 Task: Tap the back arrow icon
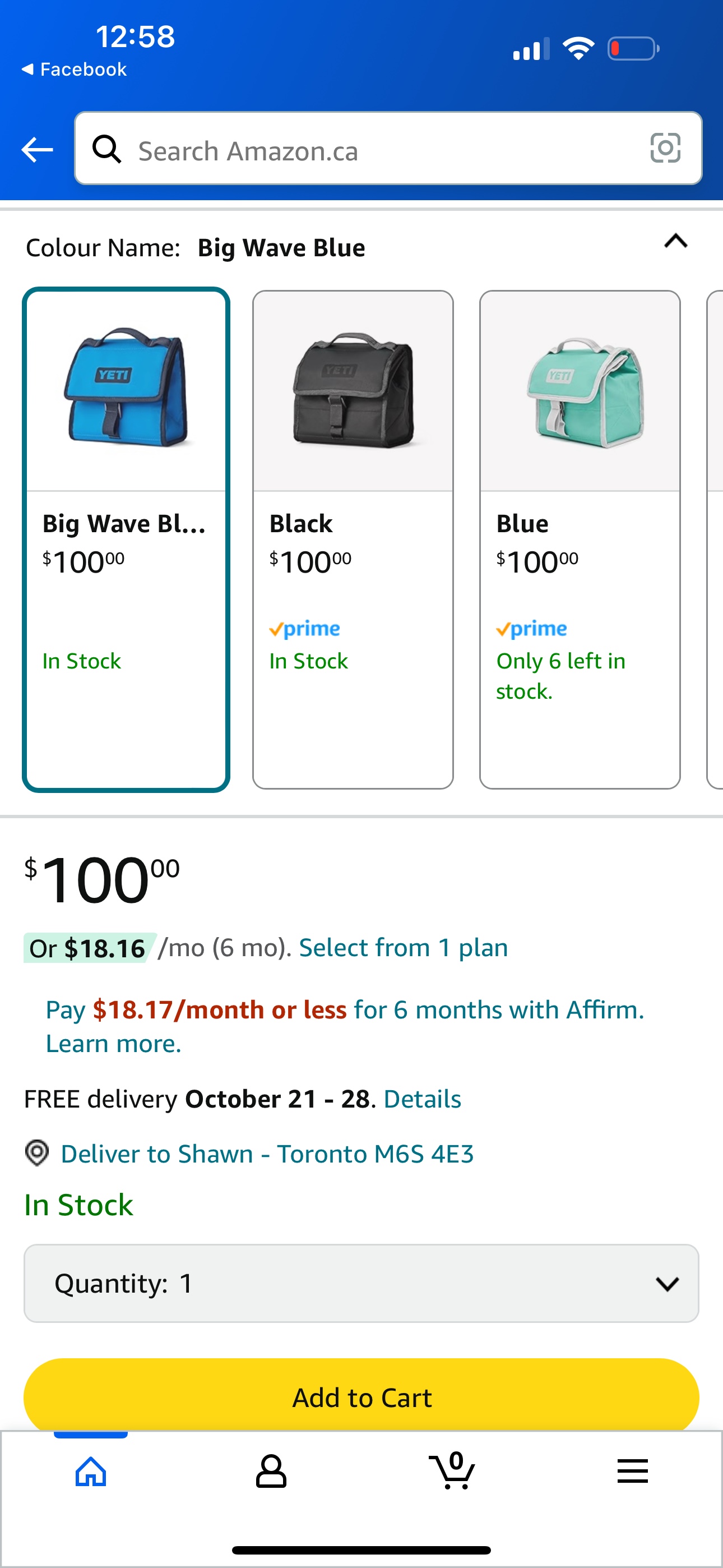point(37,150)
